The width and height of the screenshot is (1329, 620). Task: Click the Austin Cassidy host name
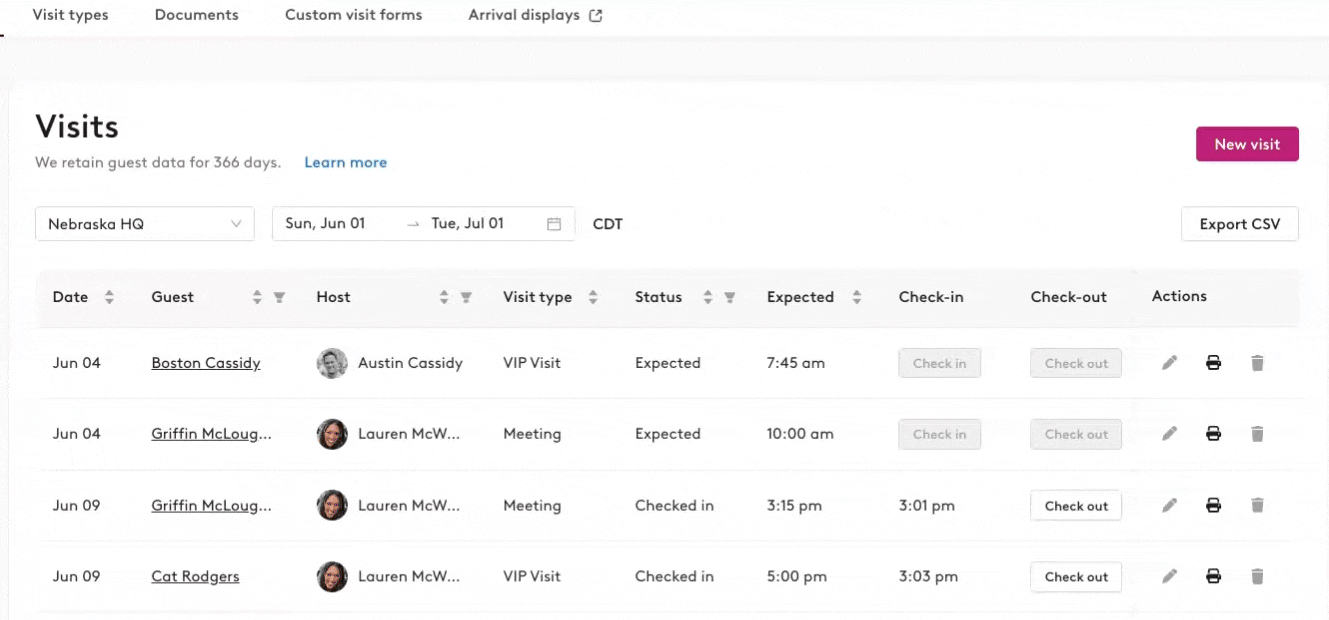click(x=410, y=363)
